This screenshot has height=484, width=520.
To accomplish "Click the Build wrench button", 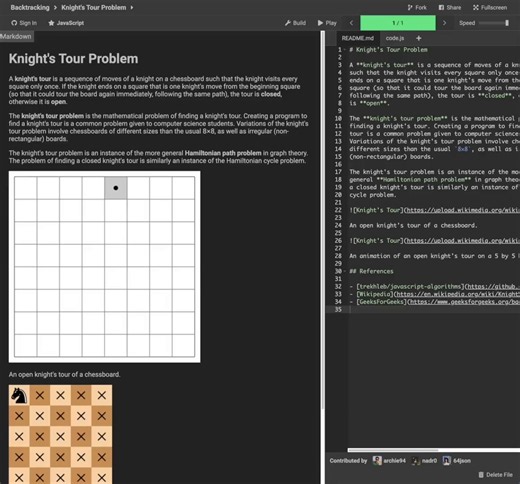I will click(x=295, y=23).
